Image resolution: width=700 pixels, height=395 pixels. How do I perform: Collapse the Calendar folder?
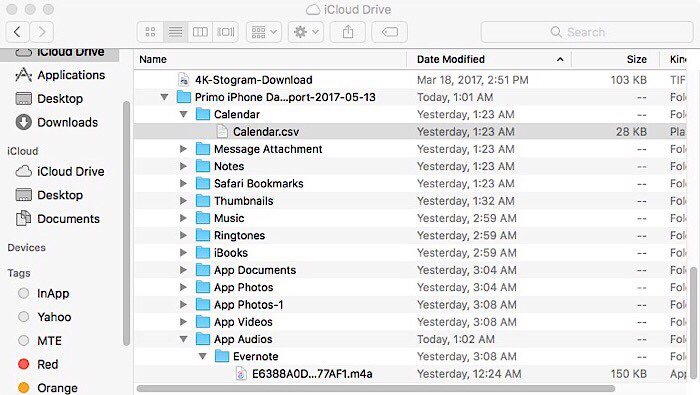point(183,114)
